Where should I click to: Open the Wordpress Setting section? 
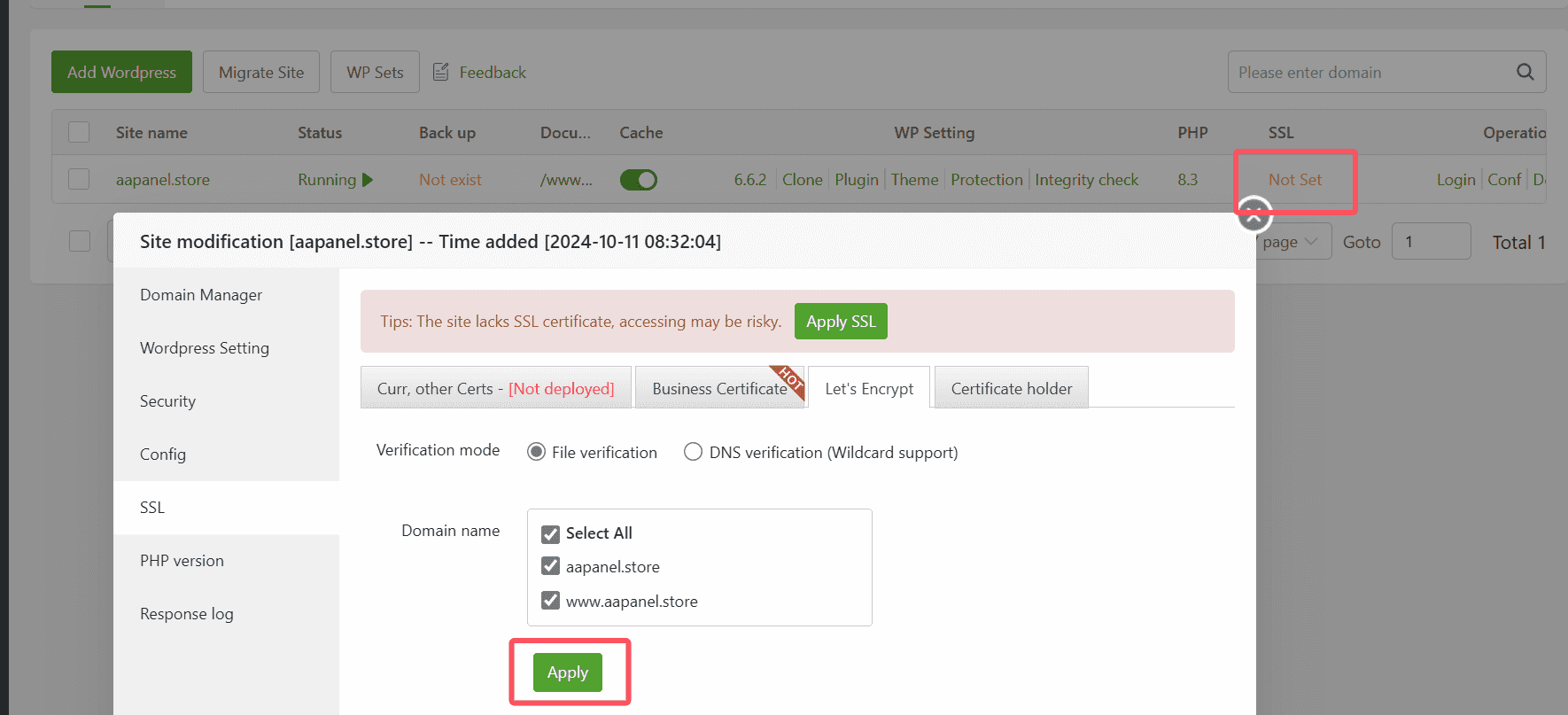pos(226,348)
